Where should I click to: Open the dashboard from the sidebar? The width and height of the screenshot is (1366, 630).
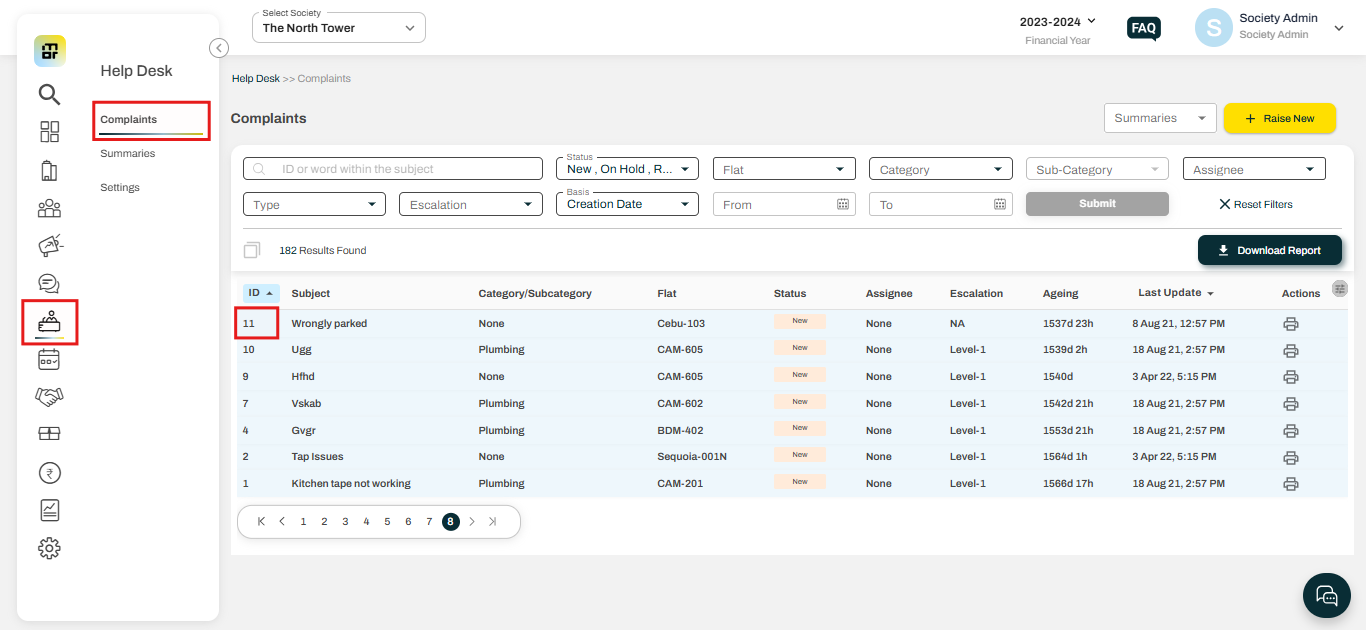click(x=48, y=131)
